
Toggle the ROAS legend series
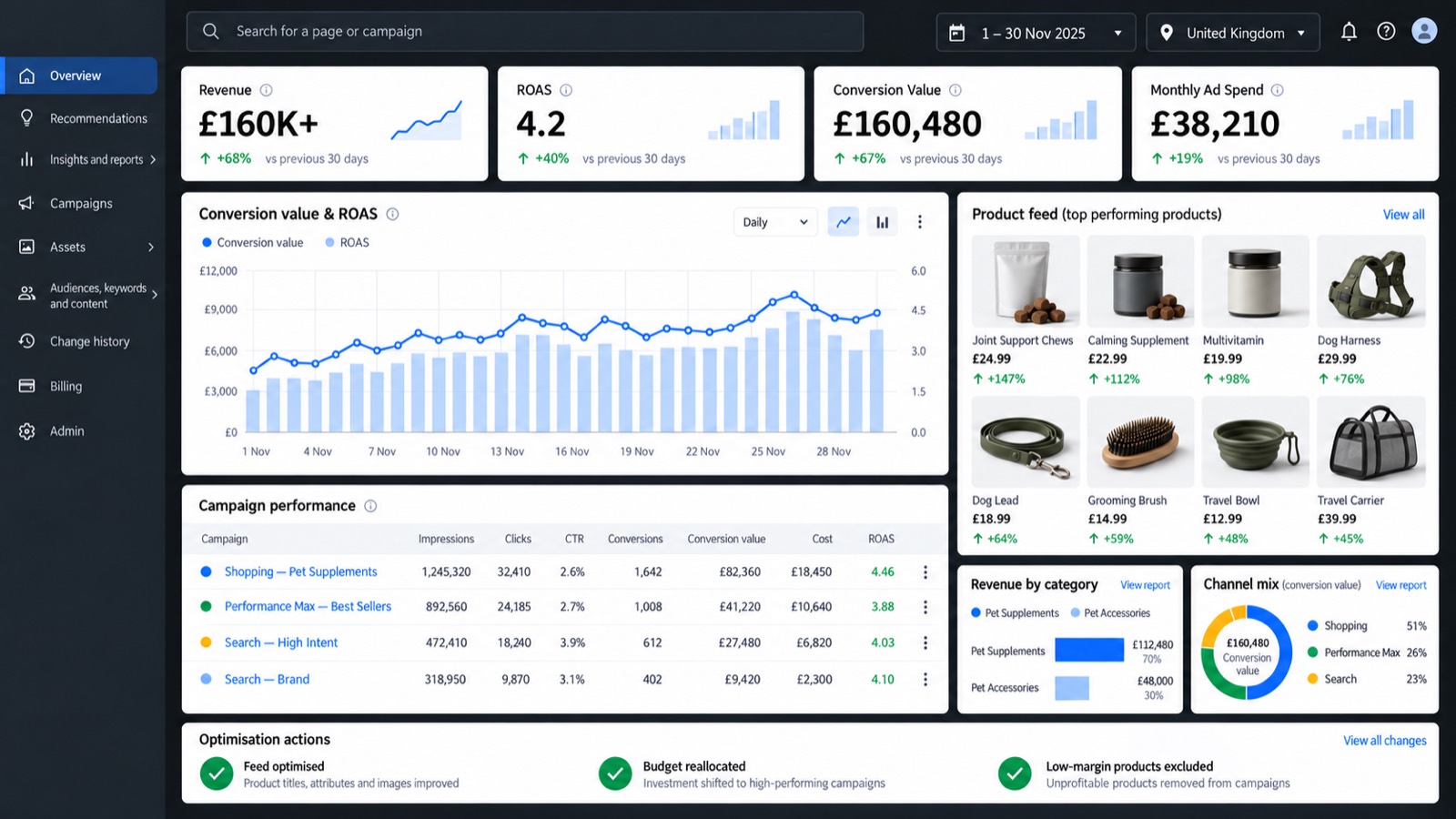tap(347, 243)
